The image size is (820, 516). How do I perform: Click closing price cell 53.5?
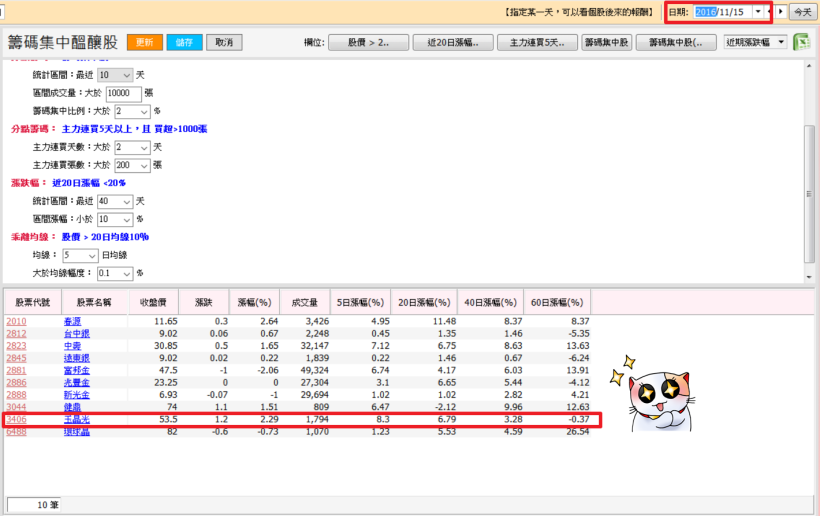coord(168,419)
